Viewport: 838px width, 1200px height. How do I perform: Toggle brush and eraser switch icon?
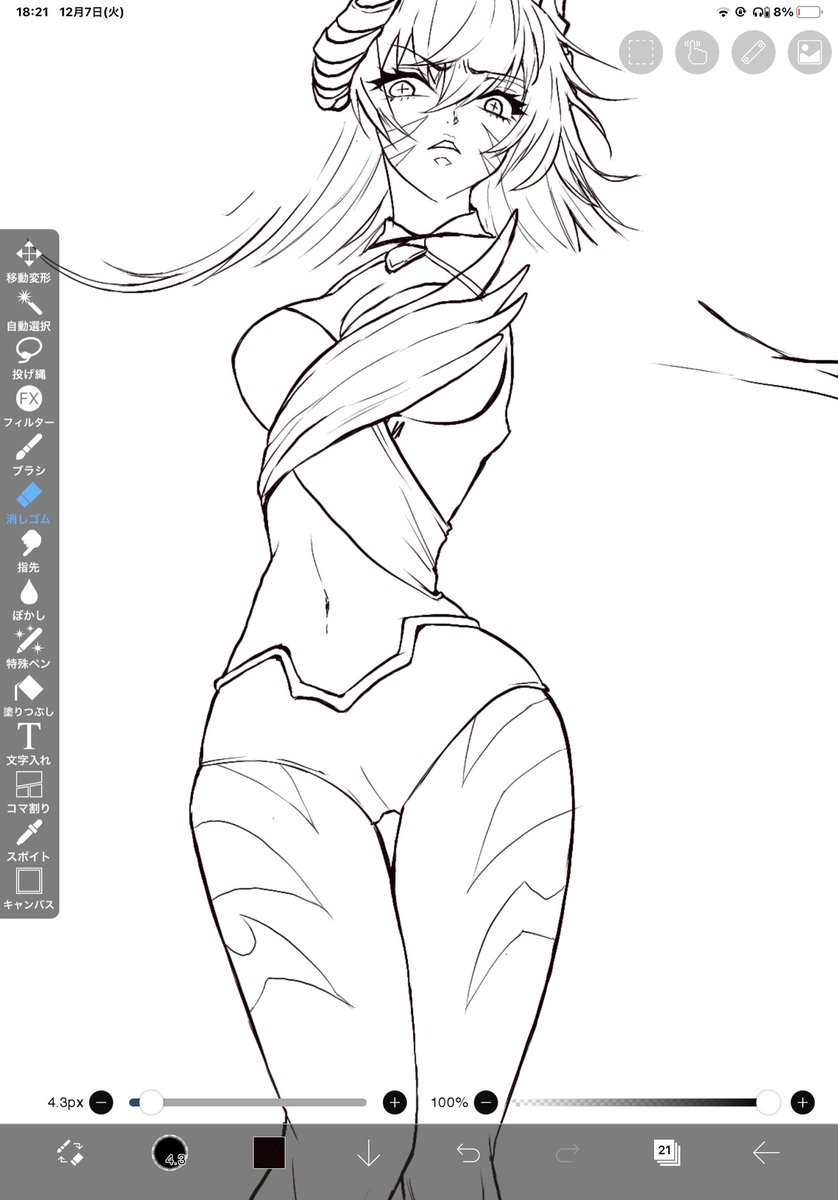(x=72, y=1153)
